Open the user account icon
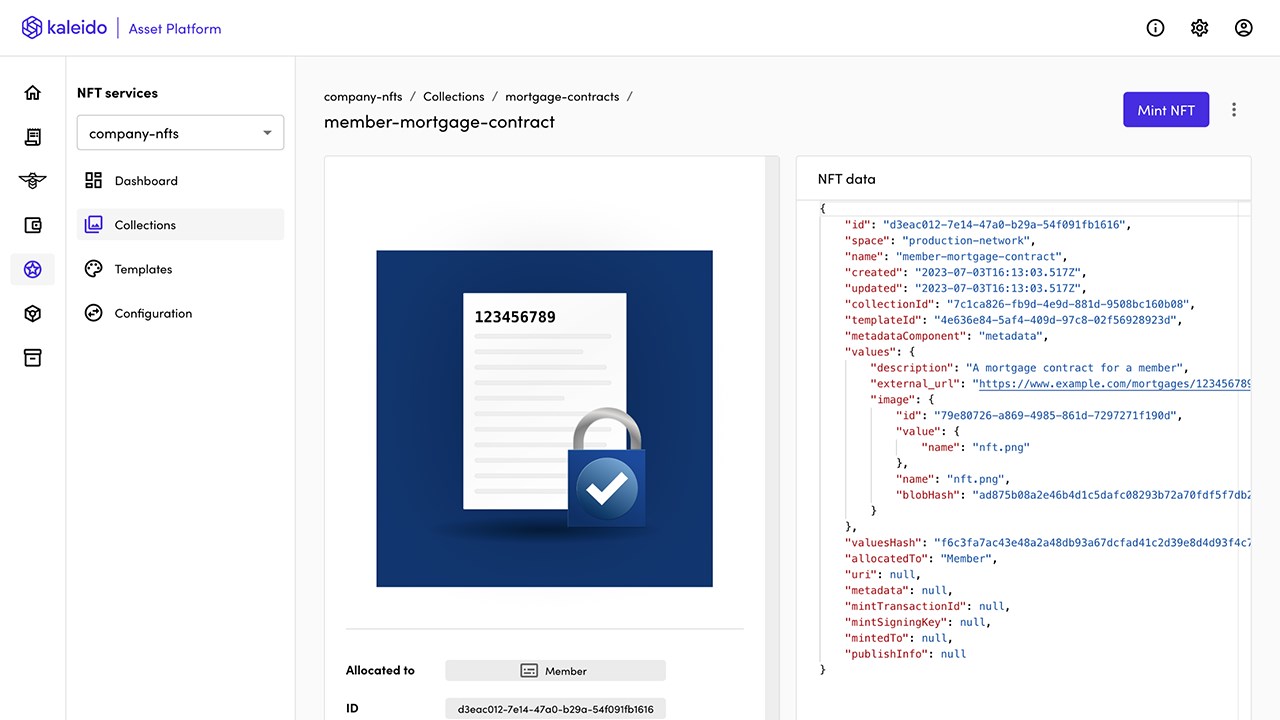 pos(1243,28)
